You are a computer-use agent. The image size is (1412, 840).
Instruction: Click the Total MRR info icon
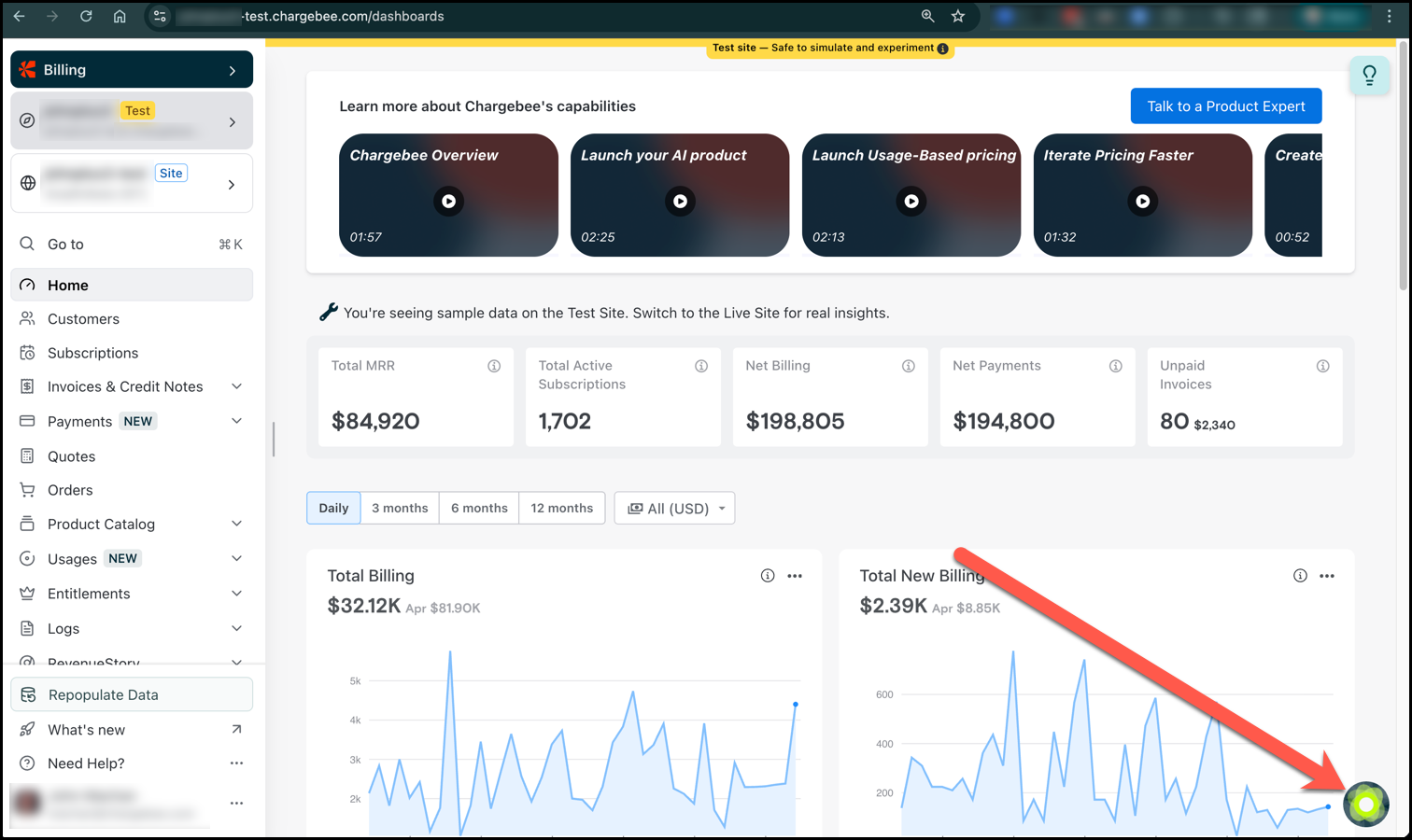[x=494, y=366]
